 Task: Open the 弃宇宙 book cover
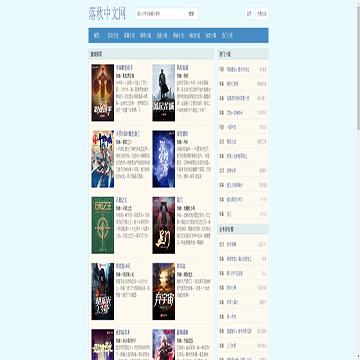[164, 291]
